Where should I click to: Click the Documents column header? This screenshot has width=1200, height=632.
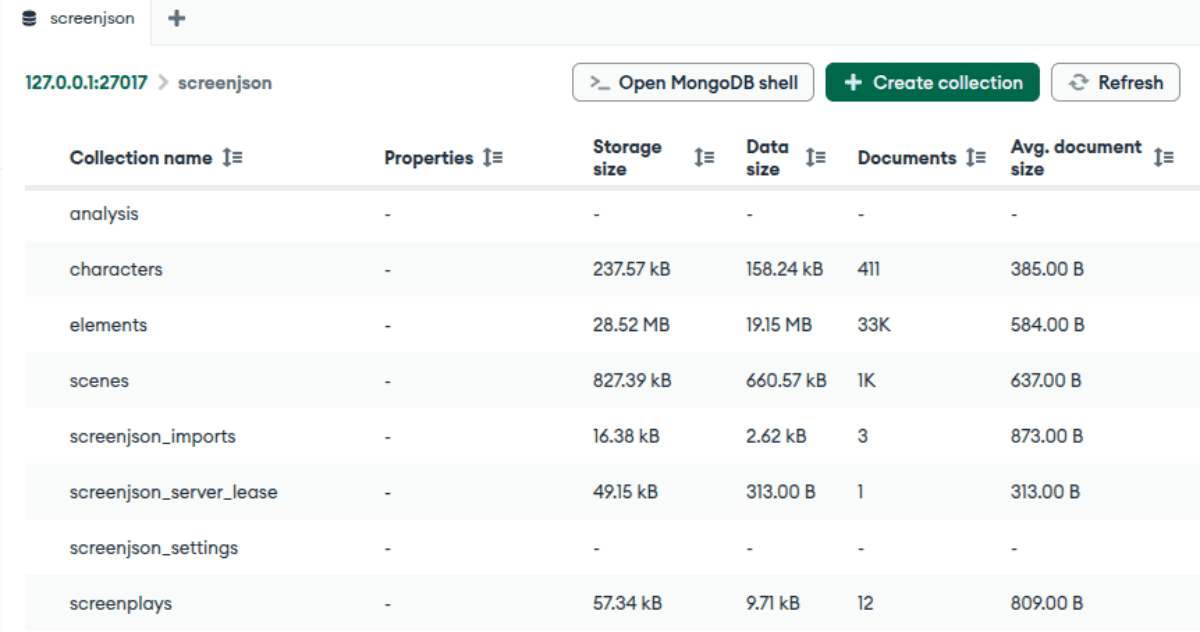907,158
